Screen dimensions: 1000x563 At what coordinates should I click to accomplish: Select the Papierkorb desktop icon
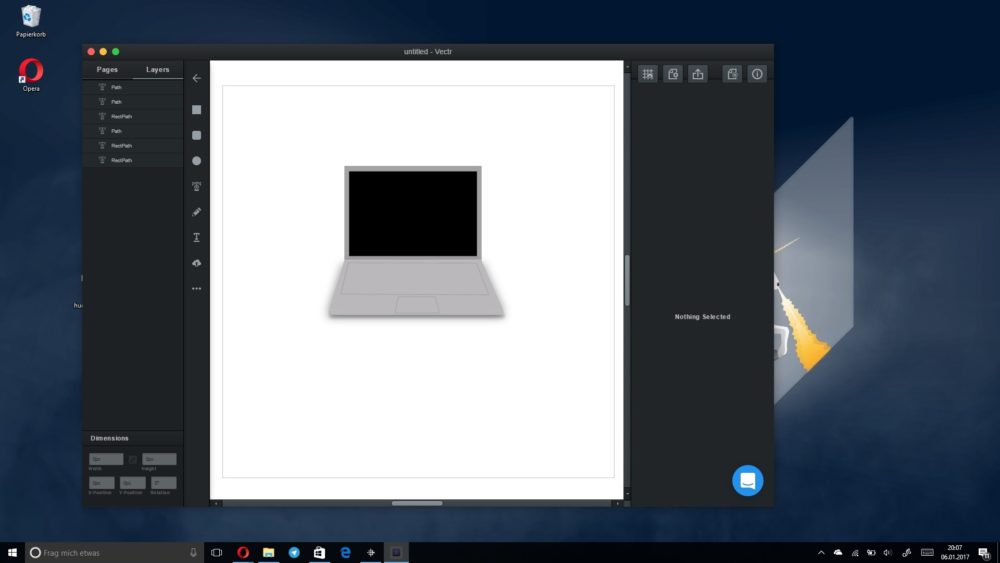pos(31,21)
